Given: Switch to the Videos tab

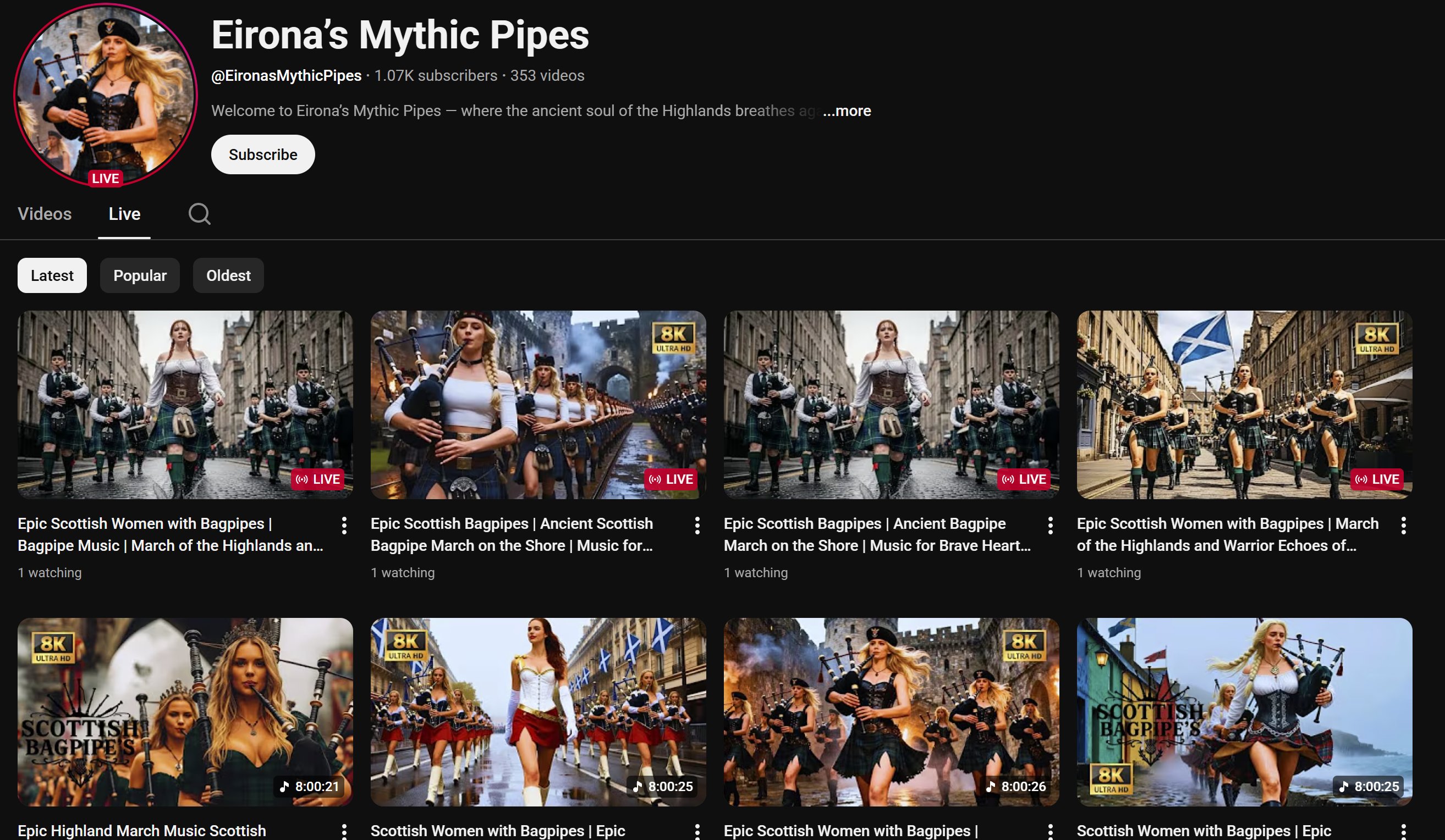Looking at the screenshot, I should (45, 214).
